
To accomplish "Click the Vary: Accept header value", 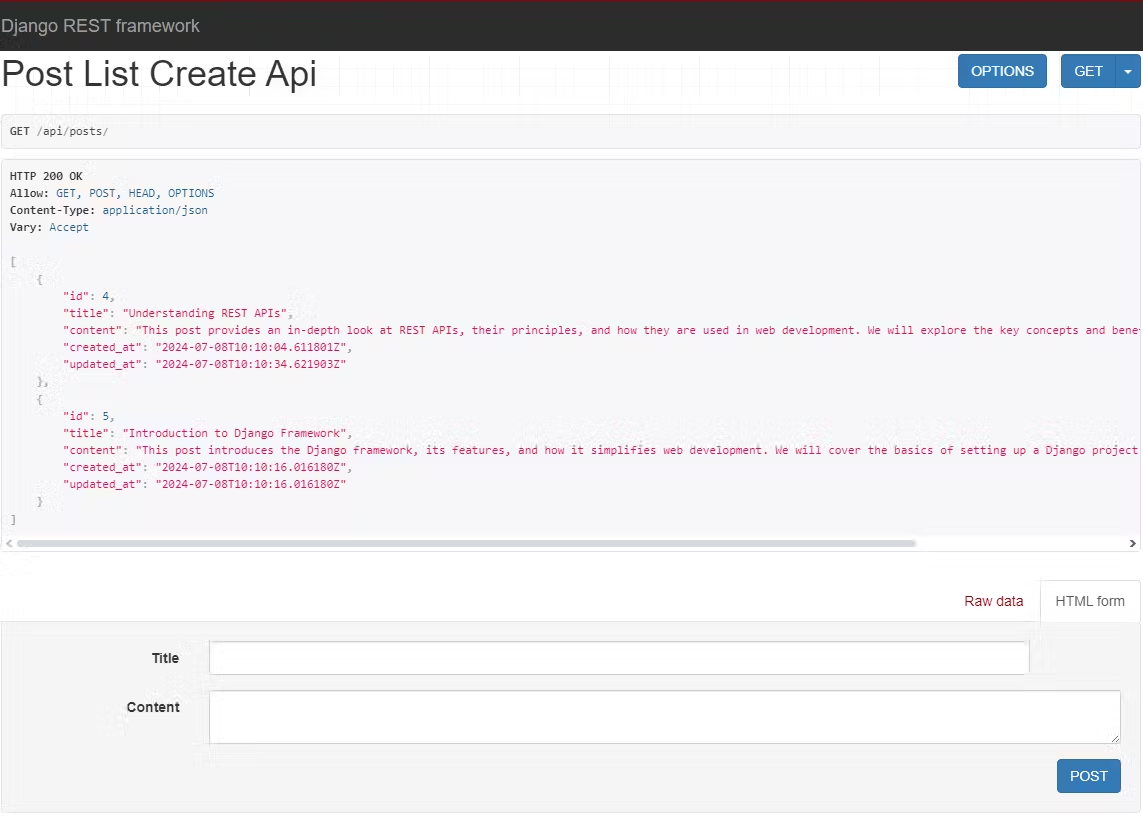I will click(69, 227).
